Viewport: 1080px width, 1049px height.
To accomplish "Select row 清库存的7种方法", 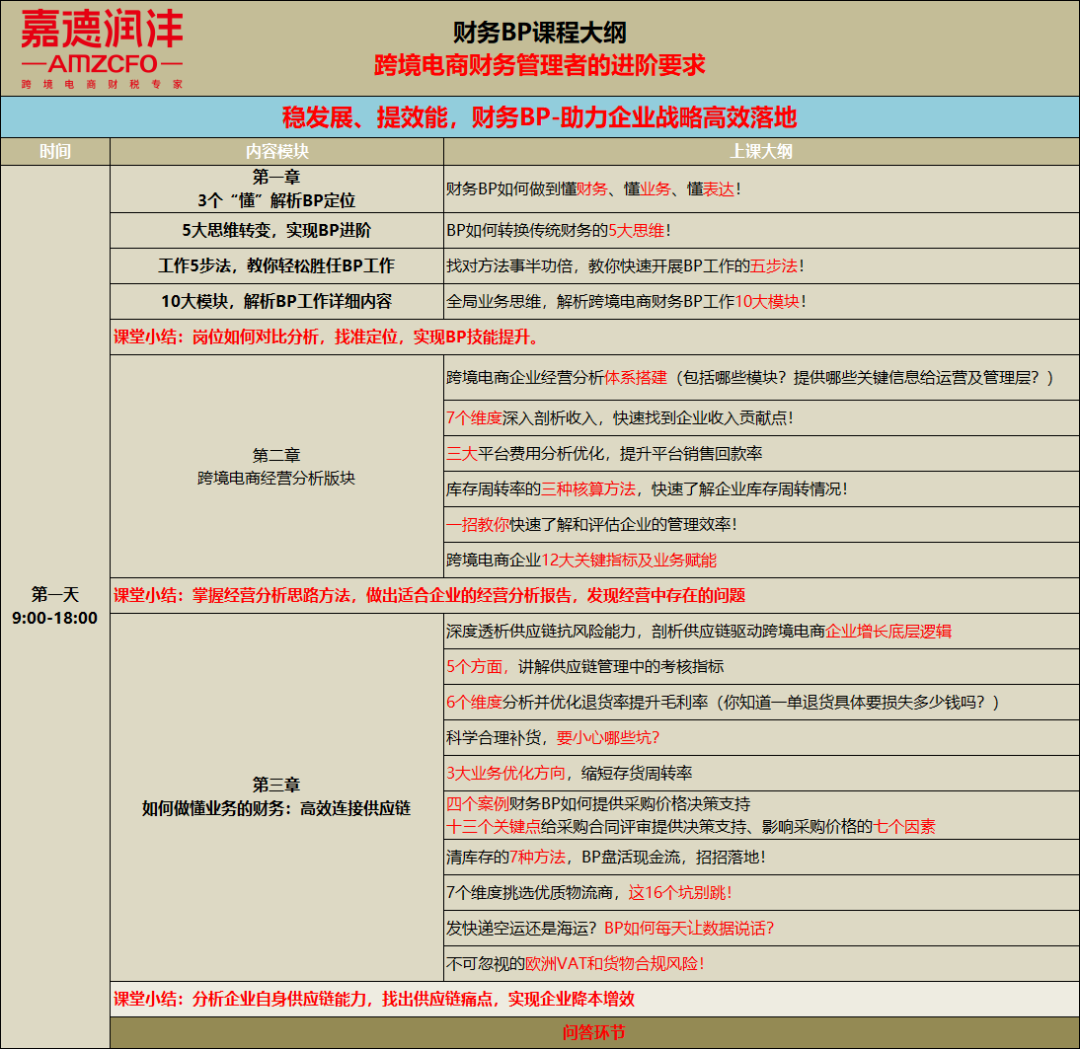I will [x=761, y=858].
